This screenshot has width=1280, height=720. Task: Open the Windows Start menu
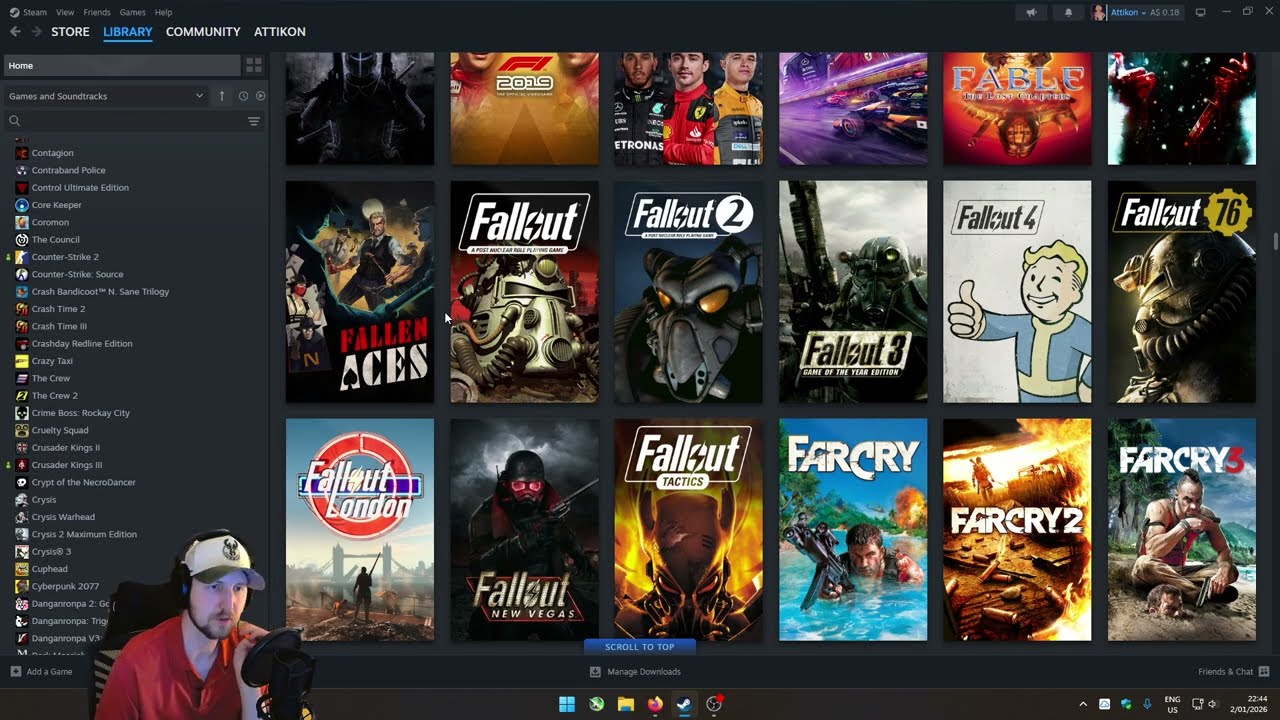(567, 704)
